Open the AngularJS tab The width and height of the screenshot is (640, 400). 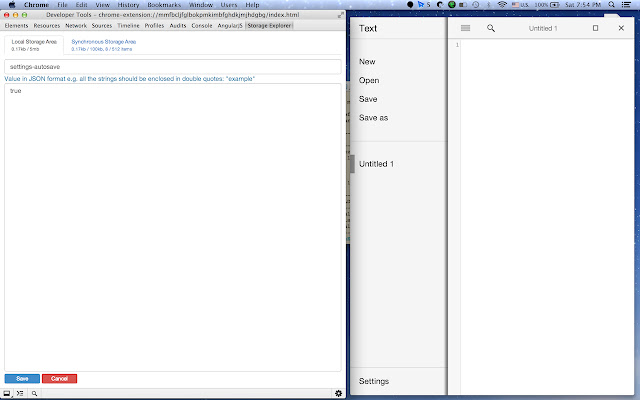(230, 25)
